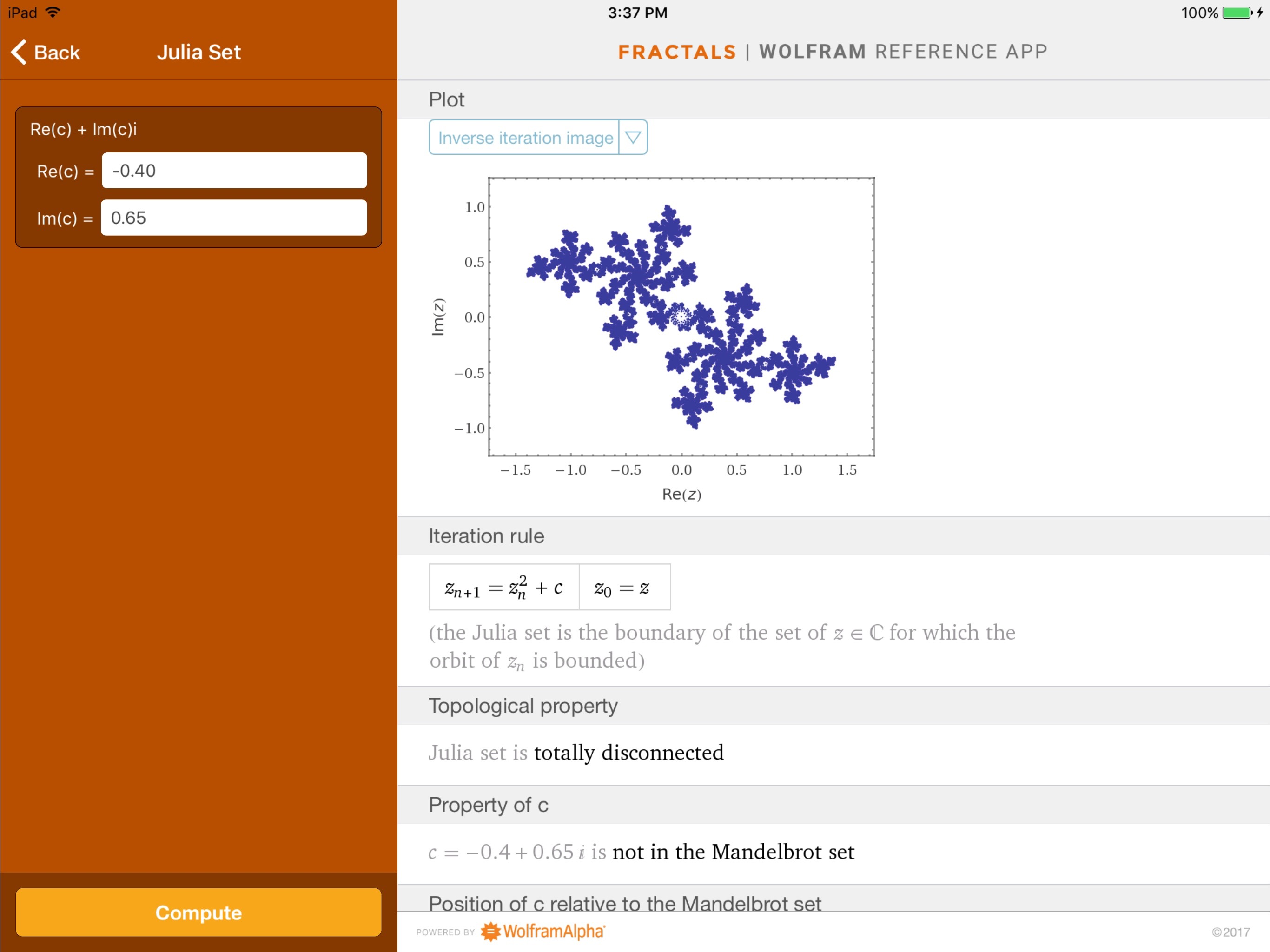Tap Position of c relative to Mandelbrot header
This screenshot has width=1270, height=952.
[x=625, y=902]
